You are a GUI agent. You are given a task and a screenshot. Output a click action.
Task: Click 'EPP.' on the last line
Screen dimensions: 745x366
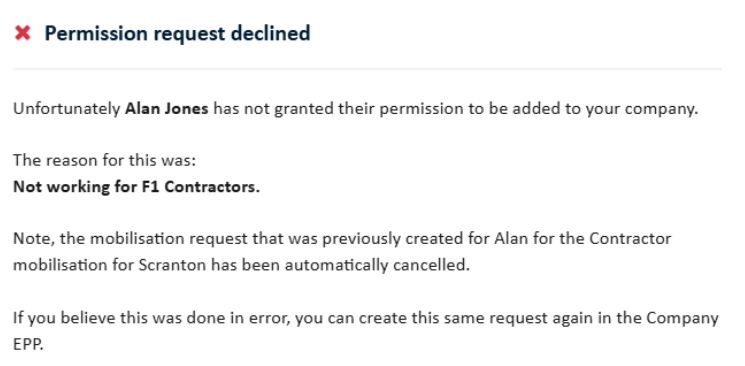(28, 345)
